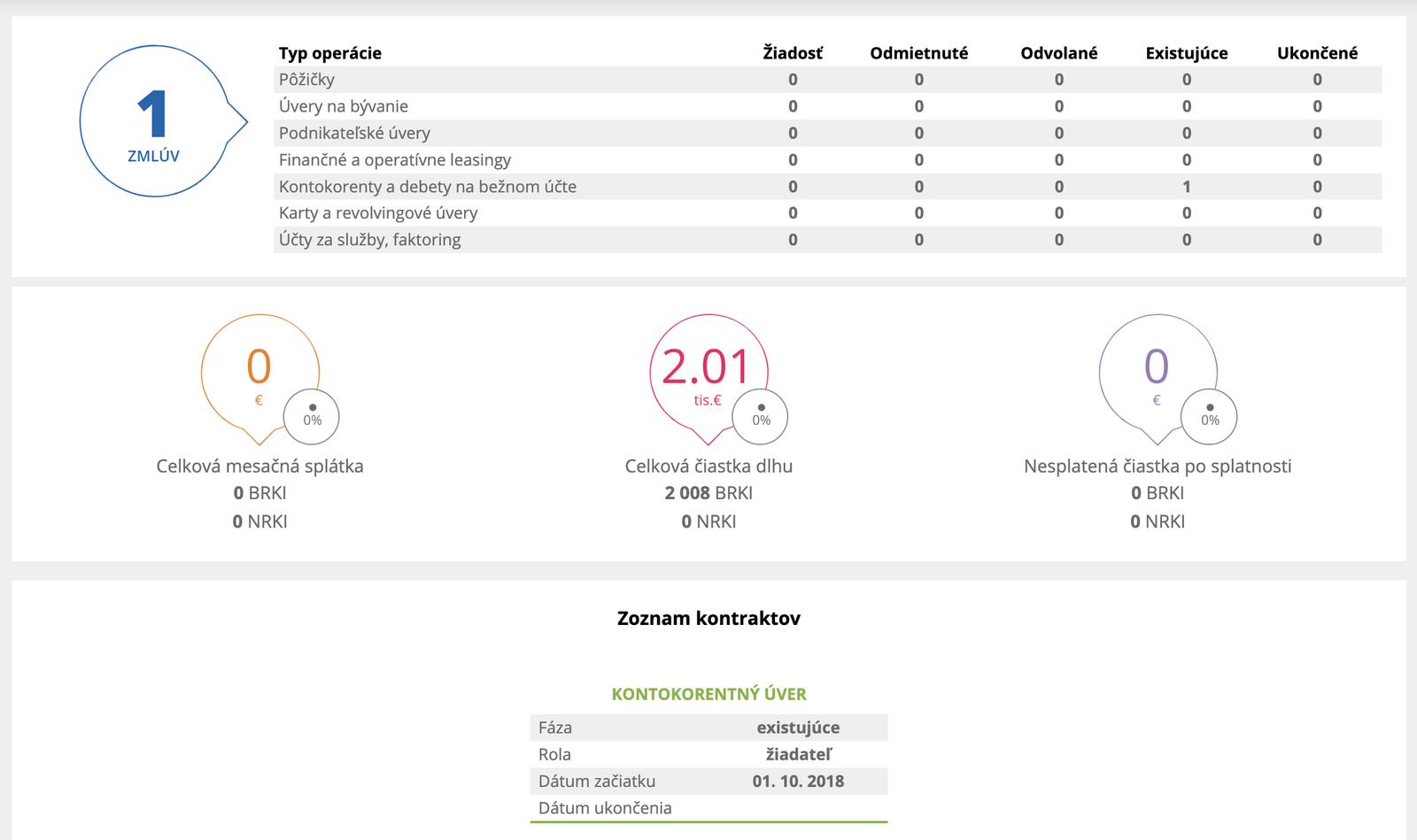Click the blue 1 ZMLÚV contracts bubble
The width and height of the screenshot is (1417, 840).
pos(154,121)
